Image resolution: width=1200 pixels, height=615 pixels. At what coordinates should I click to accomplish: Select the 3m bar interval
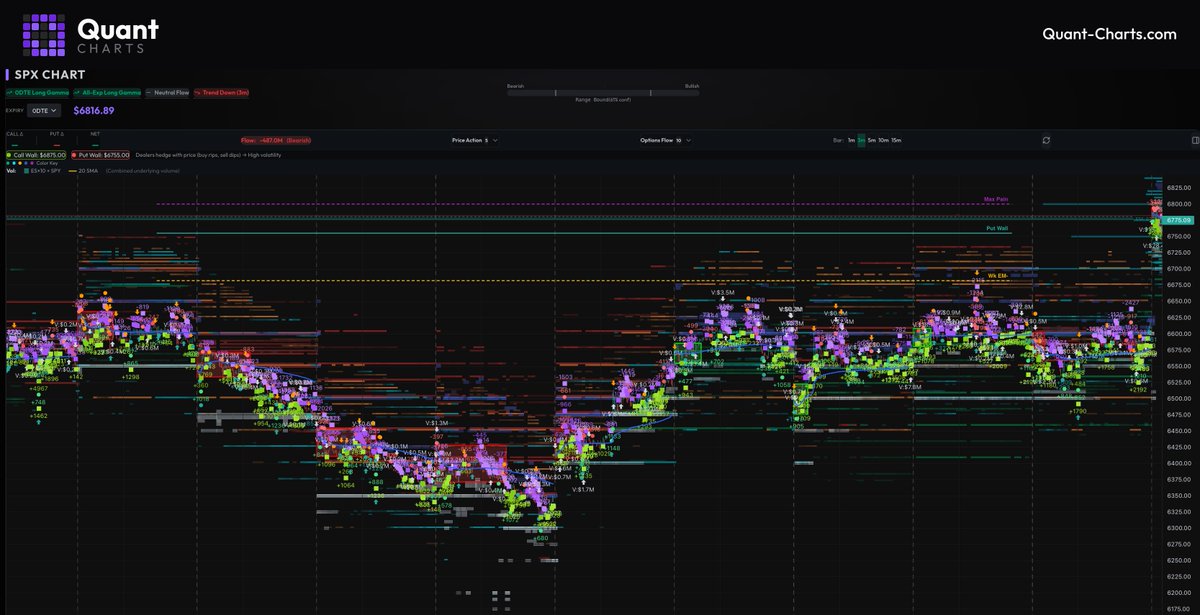point(861,140)
